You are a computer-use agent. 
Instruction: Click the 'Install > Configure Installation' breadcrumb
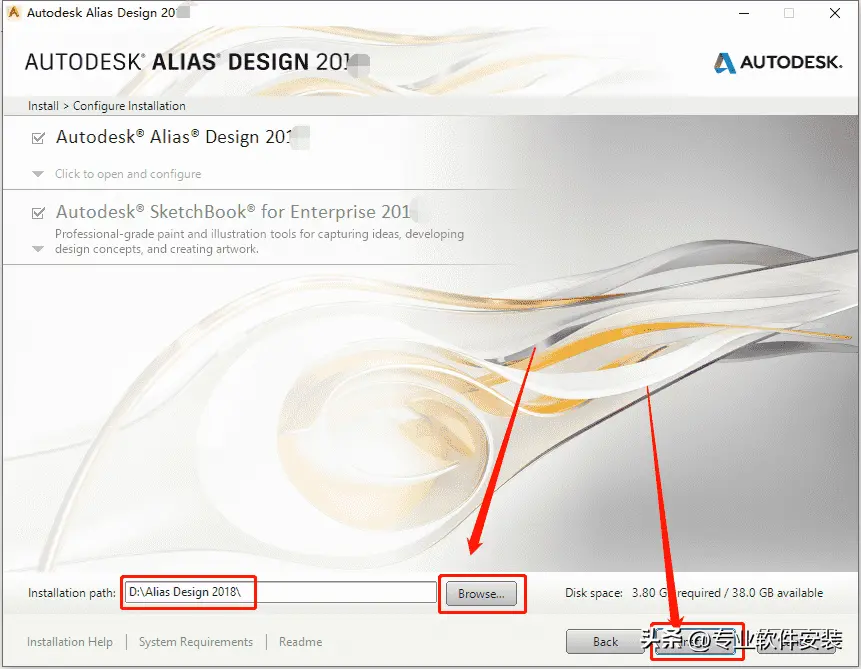pos(107,106)
